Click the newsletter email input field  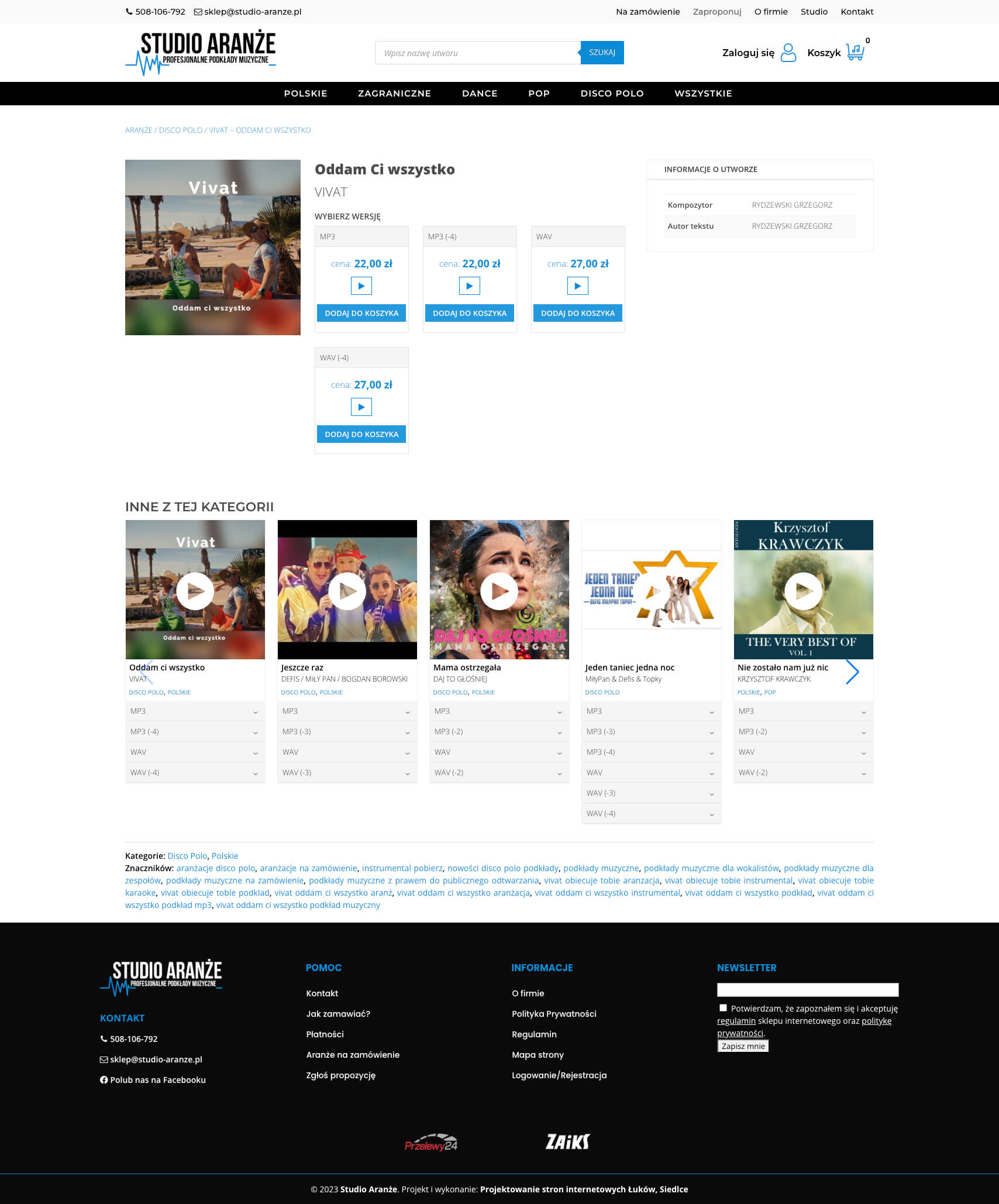coord(807,989)
